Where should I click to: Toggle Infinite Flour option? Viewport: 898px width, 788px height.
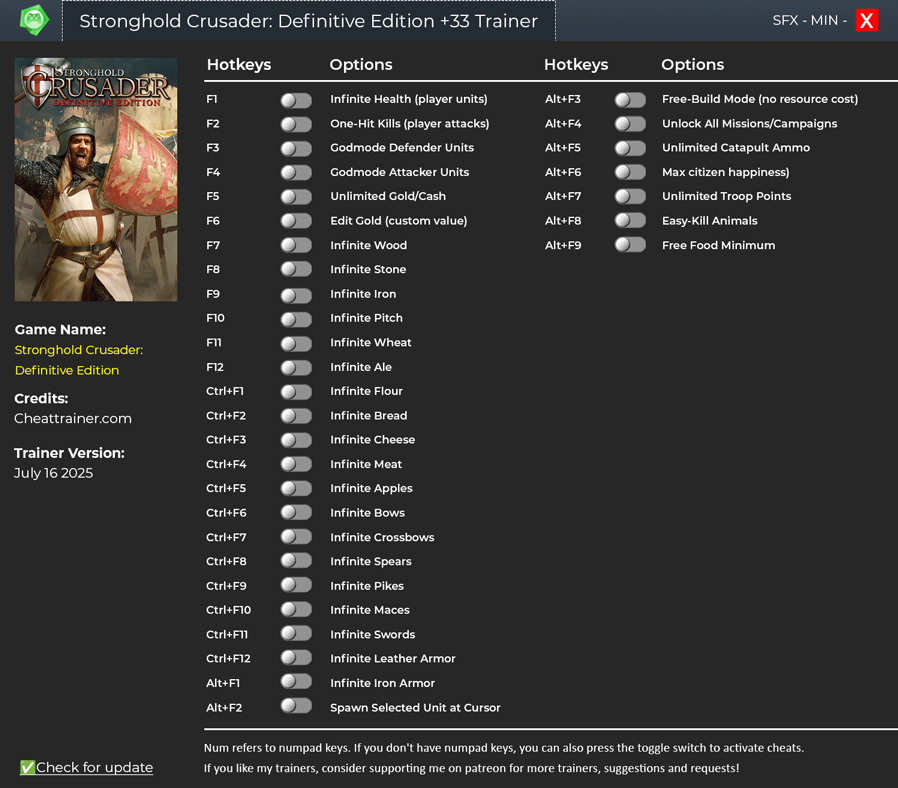[296, 392]
